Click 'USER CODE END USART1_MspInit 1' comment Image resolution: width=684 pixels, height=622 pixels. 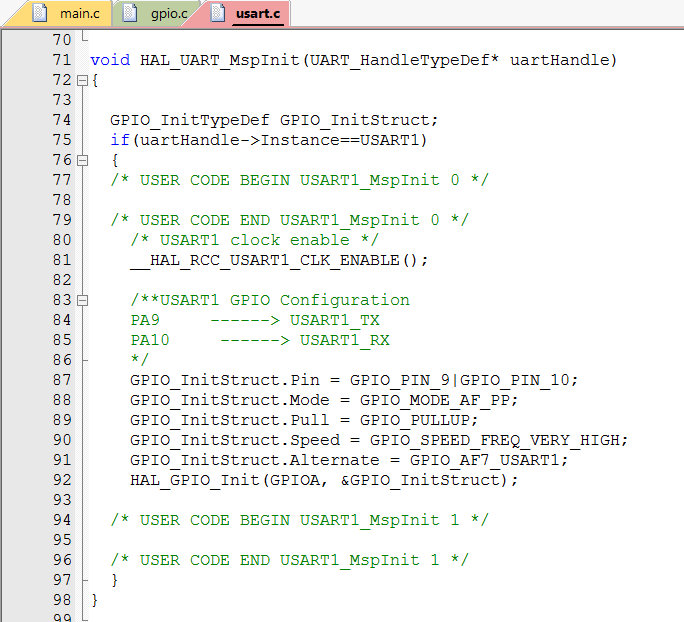(x=289, y=560)
